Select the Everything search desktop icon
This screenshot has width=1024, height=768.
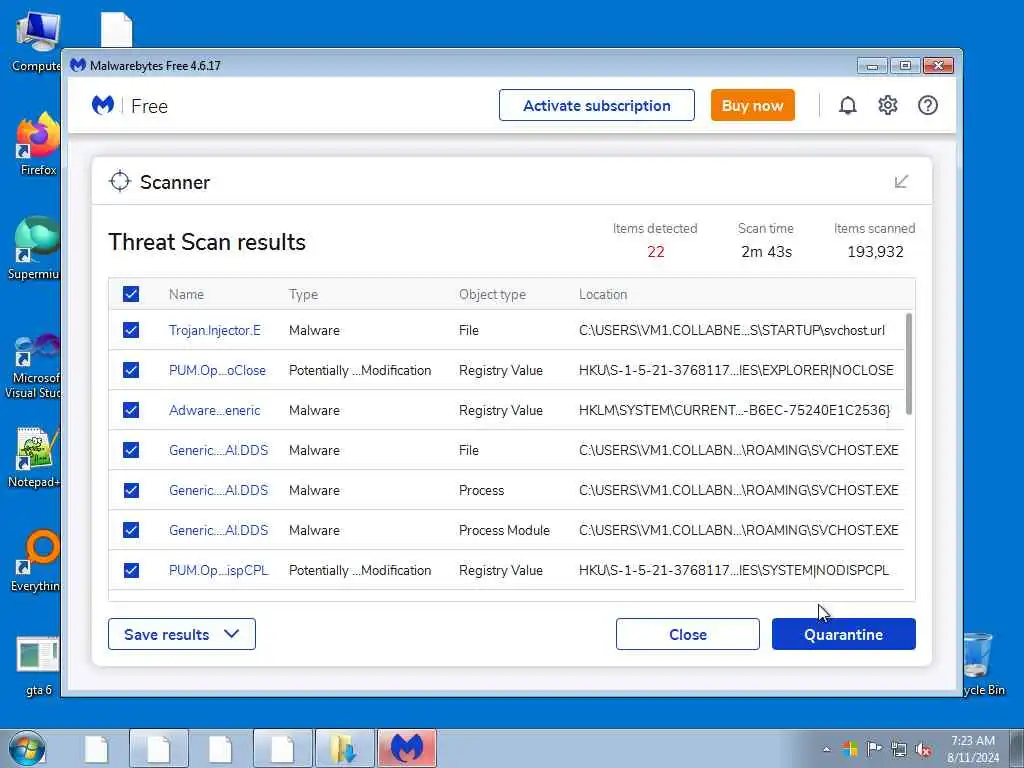[36, 560]
